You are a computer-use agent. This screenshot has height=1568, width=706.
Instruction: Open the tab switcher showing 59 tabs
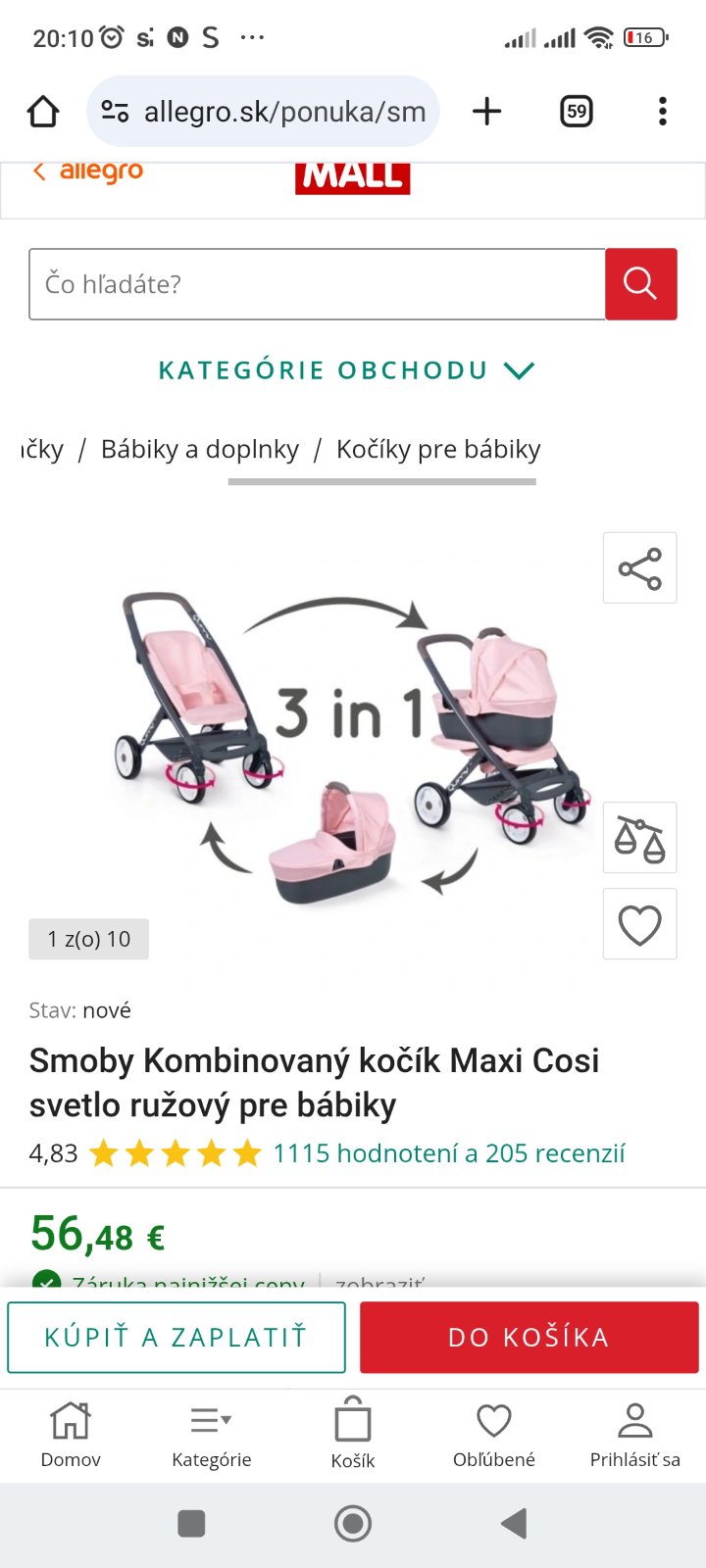click(577, 112)
